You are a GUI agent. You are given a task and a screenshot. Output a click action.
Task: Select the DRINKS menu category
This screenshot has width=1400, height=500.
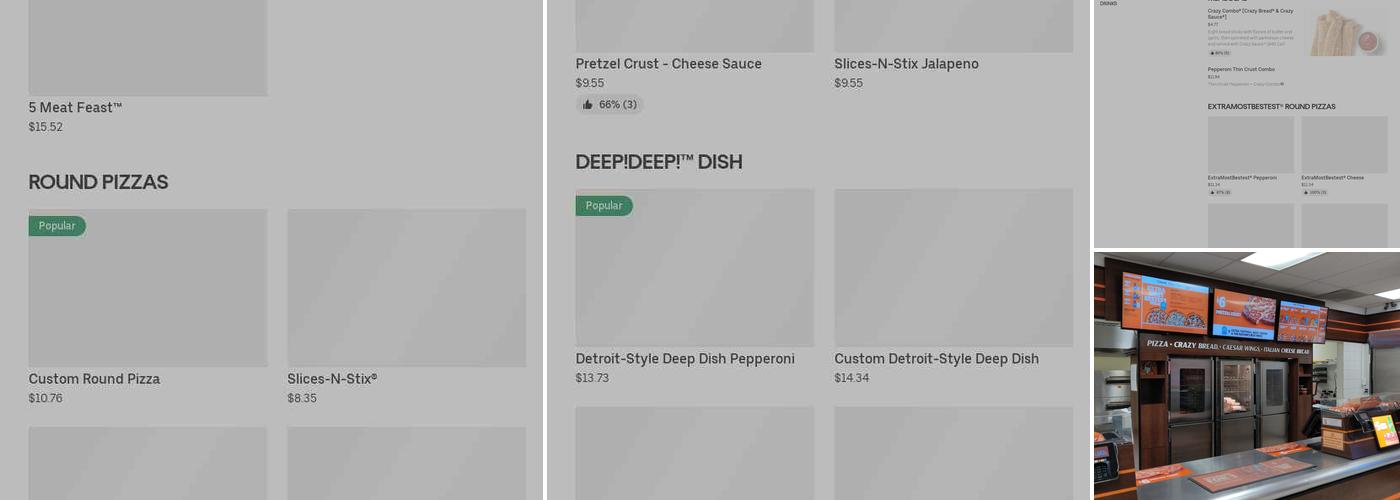(1108, 4)
